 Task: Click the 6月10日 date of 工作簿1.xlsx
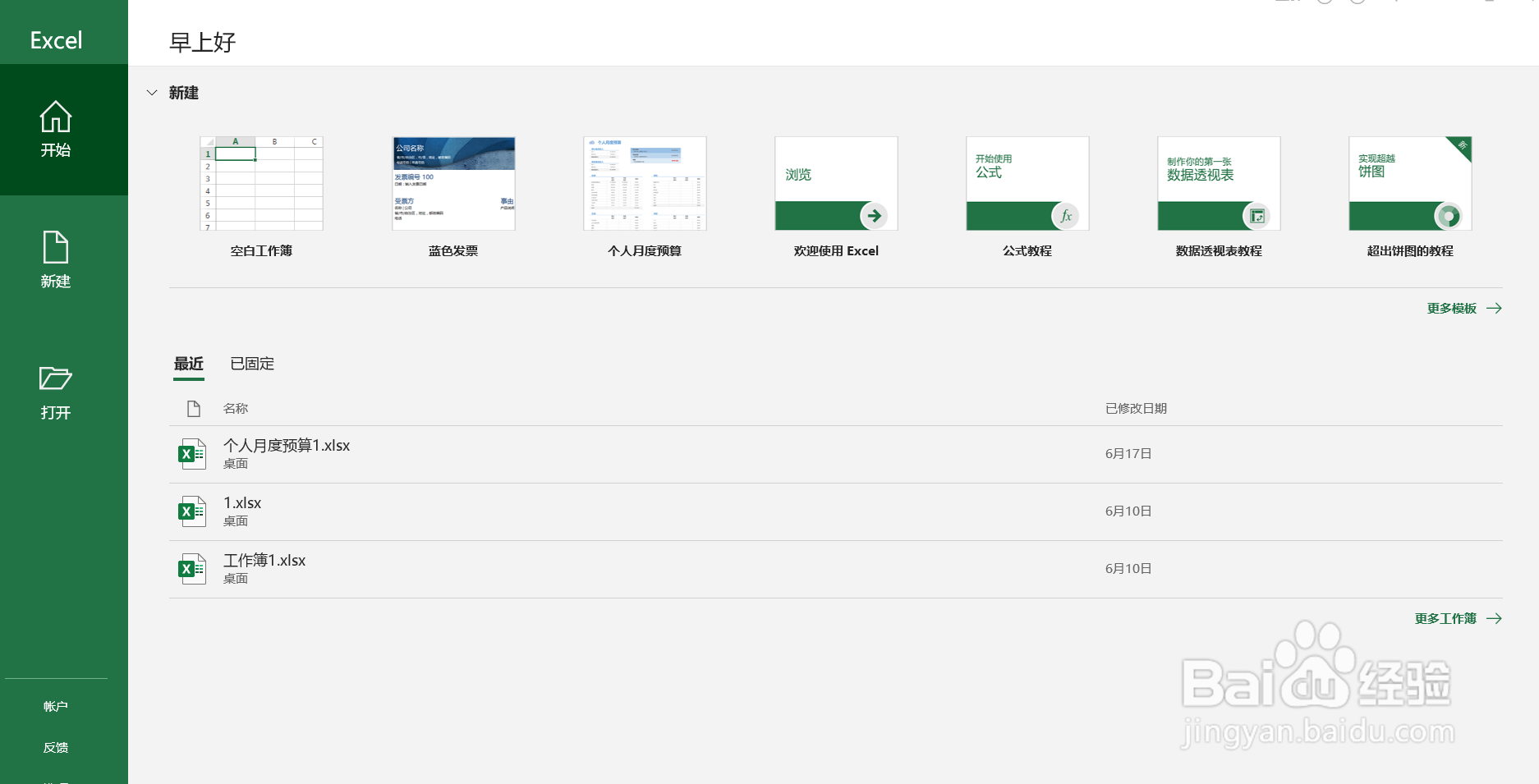(1128, 568)
